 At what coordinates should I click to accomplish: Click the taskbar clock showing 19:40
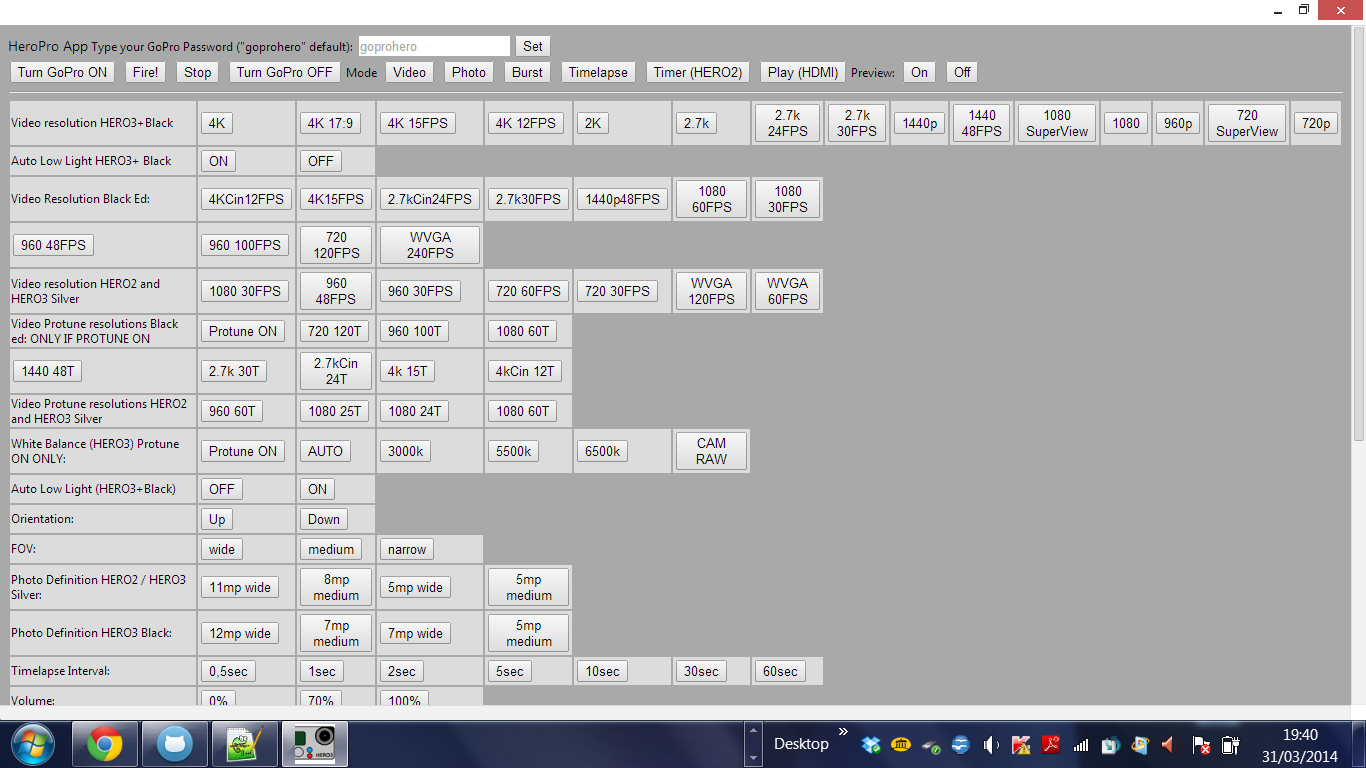tap(1298, 735)
